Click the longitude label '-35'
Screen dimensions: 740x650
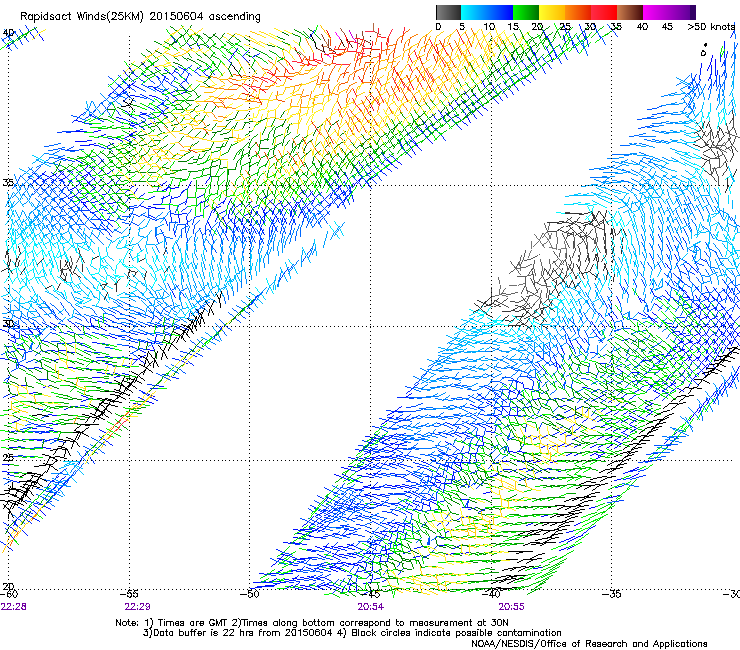[x=612, y=594]
